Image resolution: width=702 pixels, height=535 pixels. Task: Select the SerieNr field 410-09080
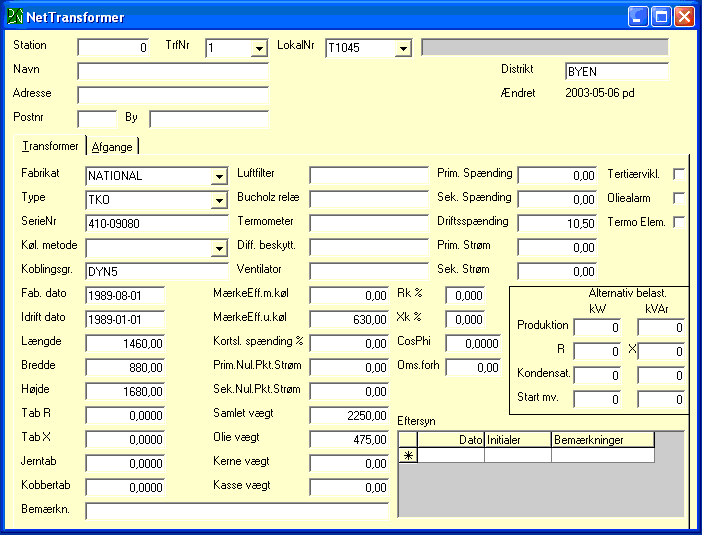coord(156,224)
